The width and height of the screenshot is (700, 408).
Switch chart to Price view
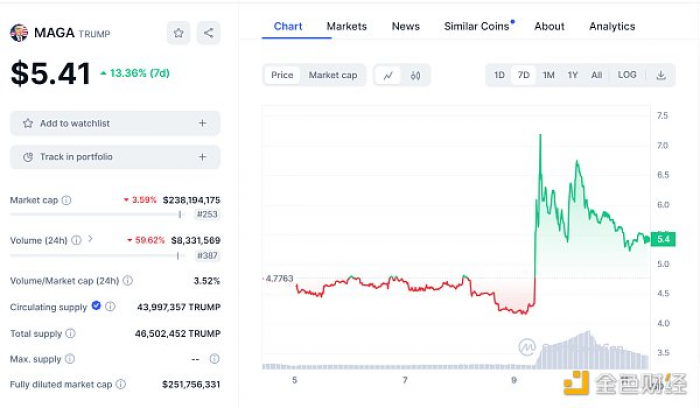click(x=282, y=75)
